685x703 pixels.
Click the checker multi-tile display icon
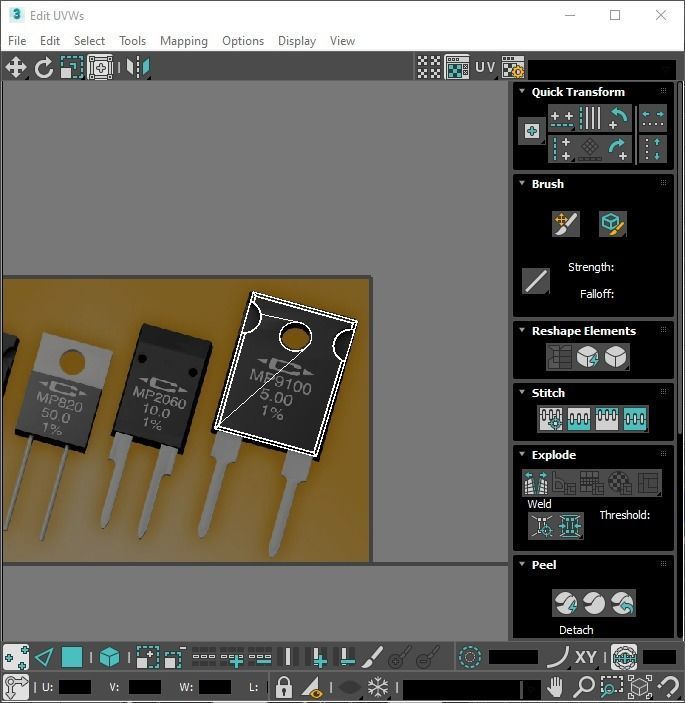click(429, 67)
